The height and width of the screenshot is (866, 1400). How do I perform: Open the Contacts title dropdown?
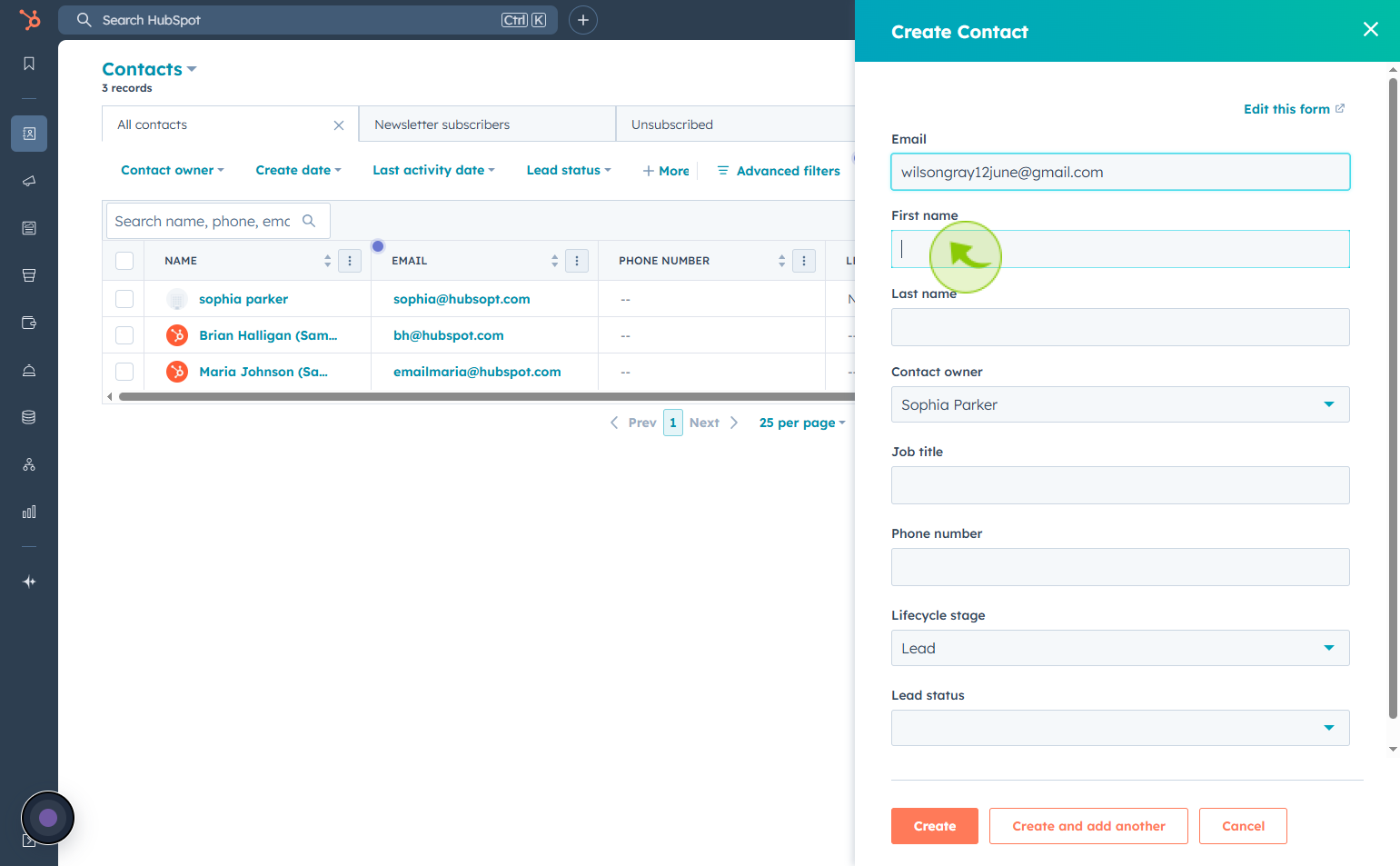(x=149, y=69)
